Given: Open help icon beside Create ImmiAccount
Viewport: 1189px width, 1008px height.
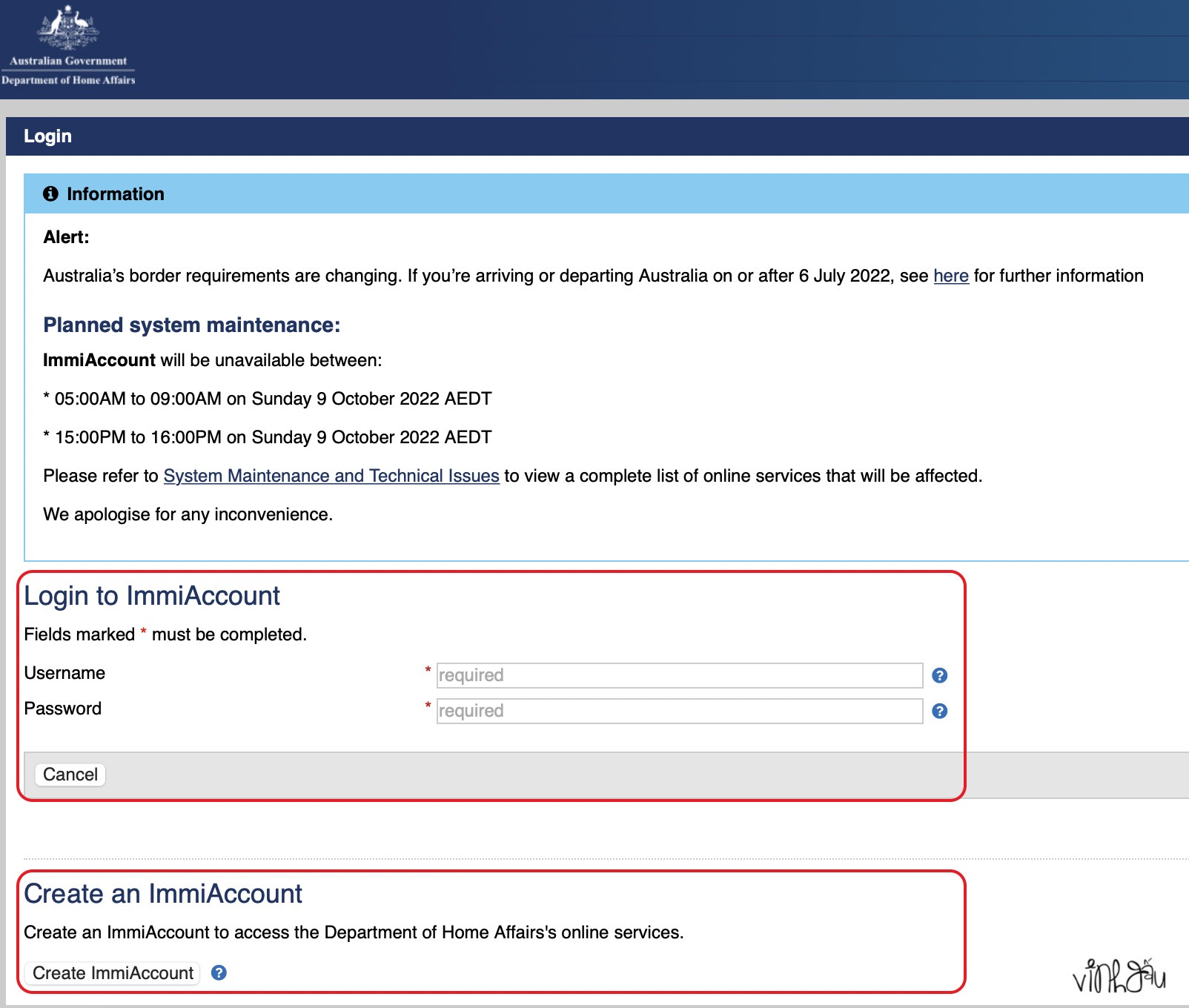Looking at the screenshot, I should point(219,972).
